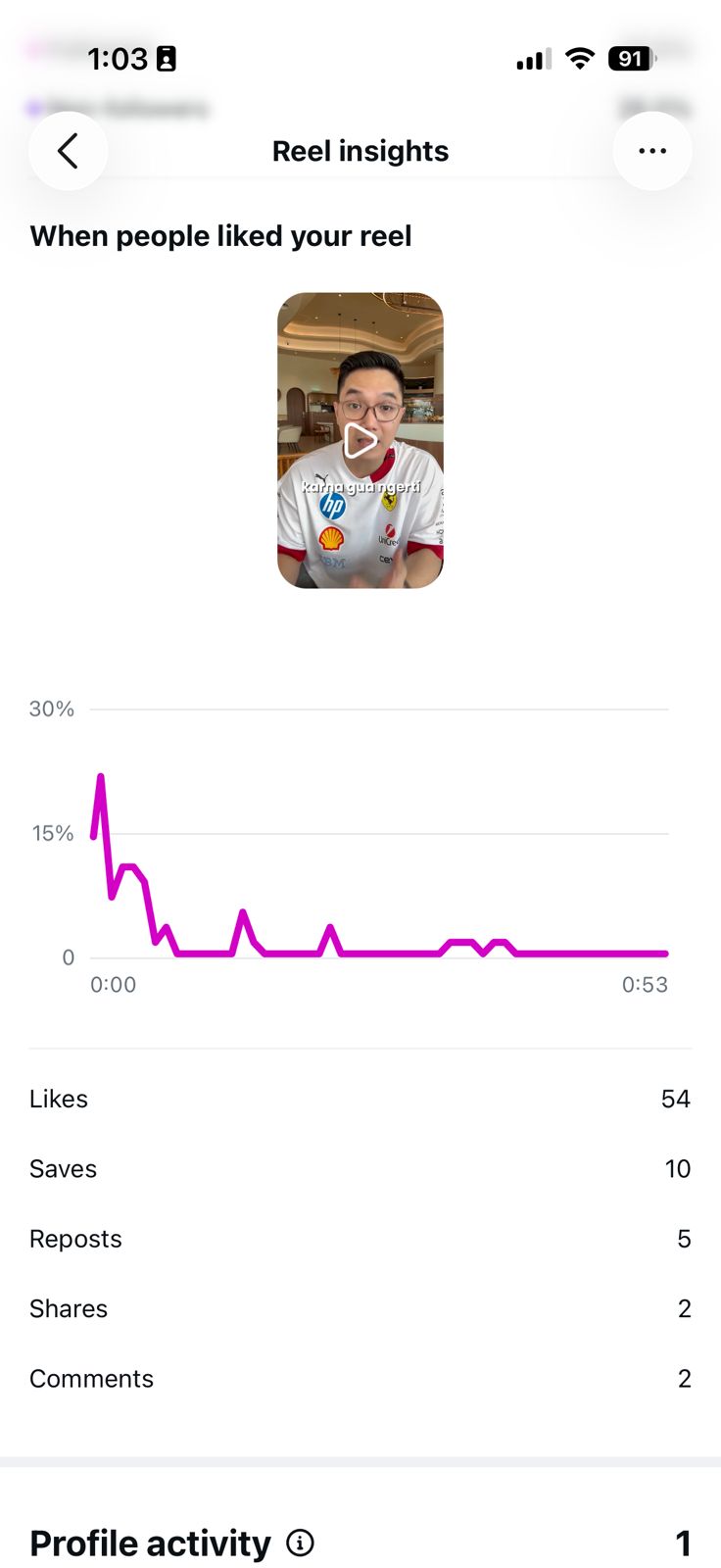Image resolution: width=721 pixels, height=1568 pixels.
Task: Select the Likes row
Action: tap(360, 1099)
